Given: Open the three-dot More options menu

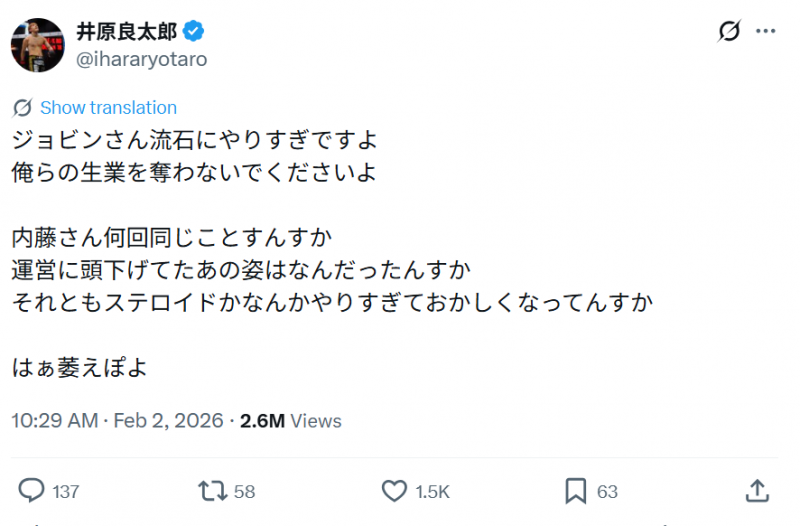Looking at the screenshot, I should click(766, 32).
